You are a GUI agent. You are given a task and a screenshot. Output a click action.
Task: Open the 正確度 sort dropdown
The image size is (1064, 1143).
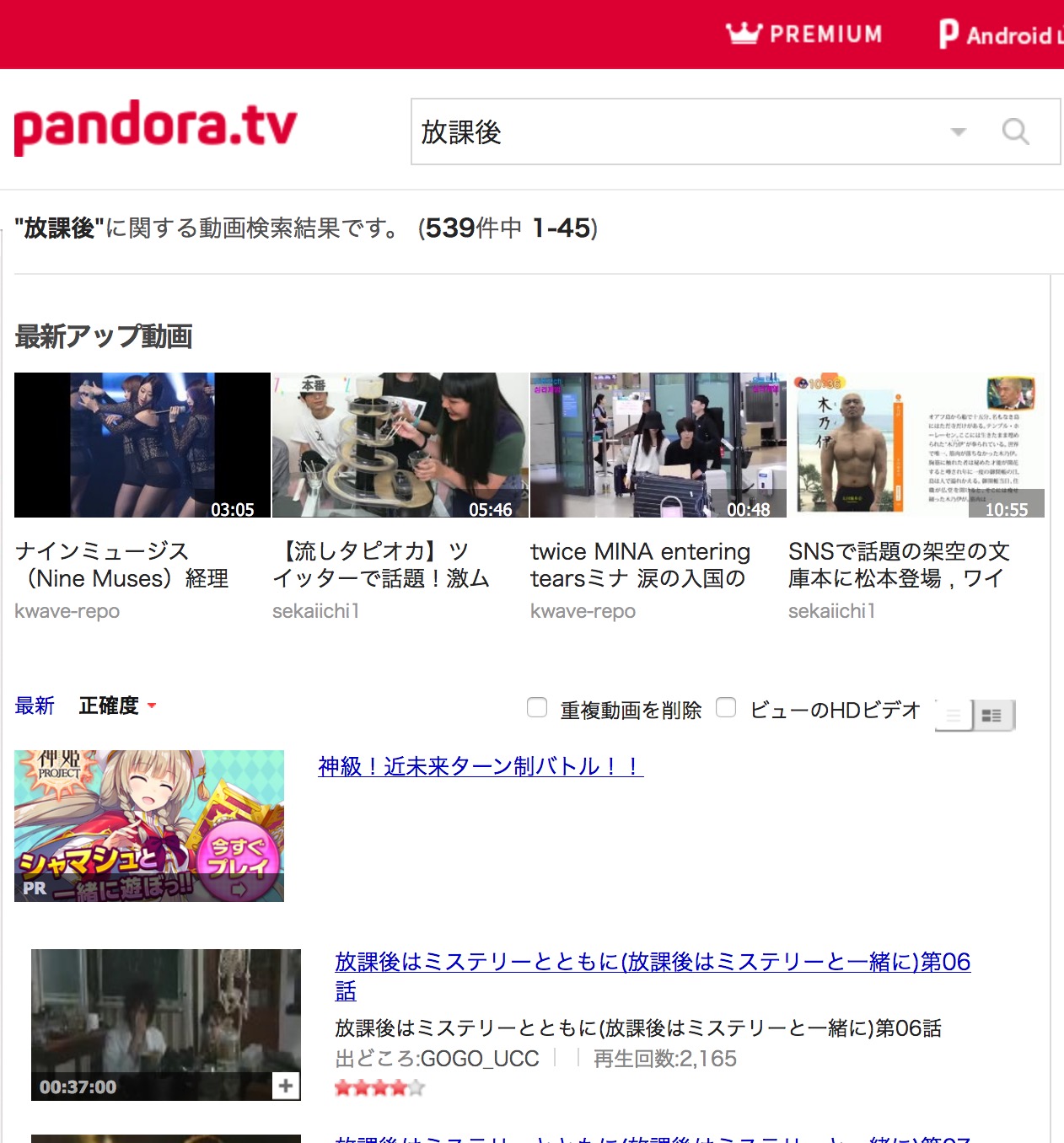pos(117,706)
